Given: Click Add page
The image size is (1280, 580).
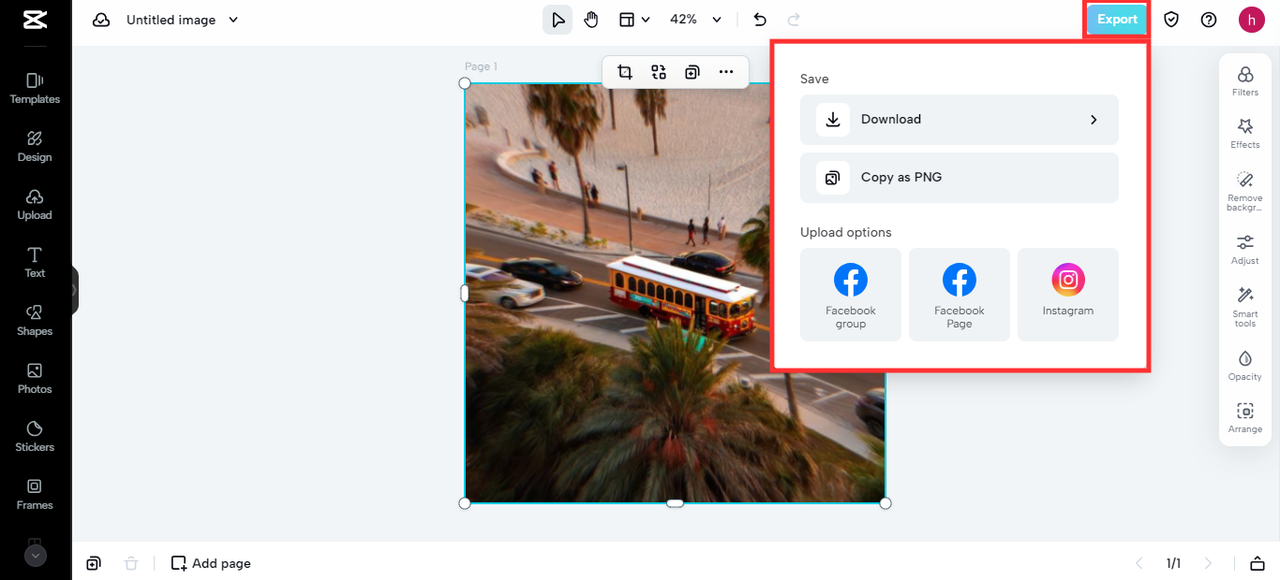Looking at the screenshot, I should click(211, 563).
